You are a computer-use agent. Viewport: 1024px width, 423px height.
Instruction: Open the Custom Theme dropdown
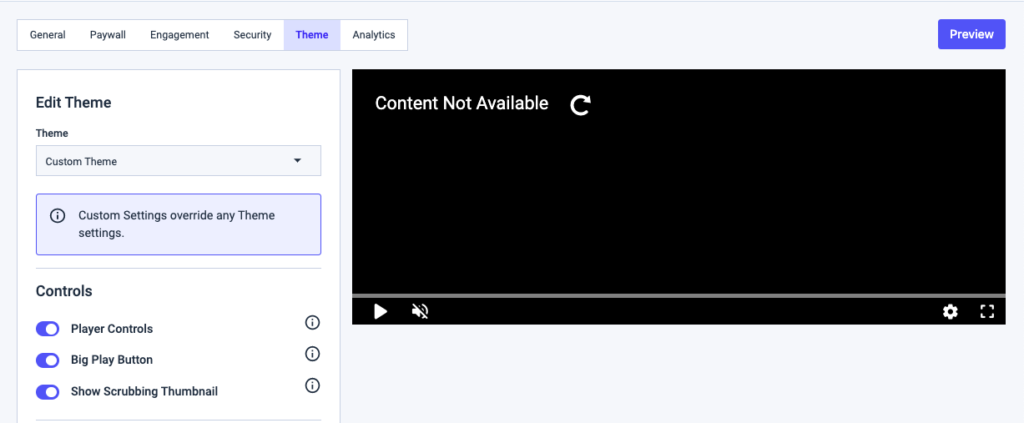178,161
